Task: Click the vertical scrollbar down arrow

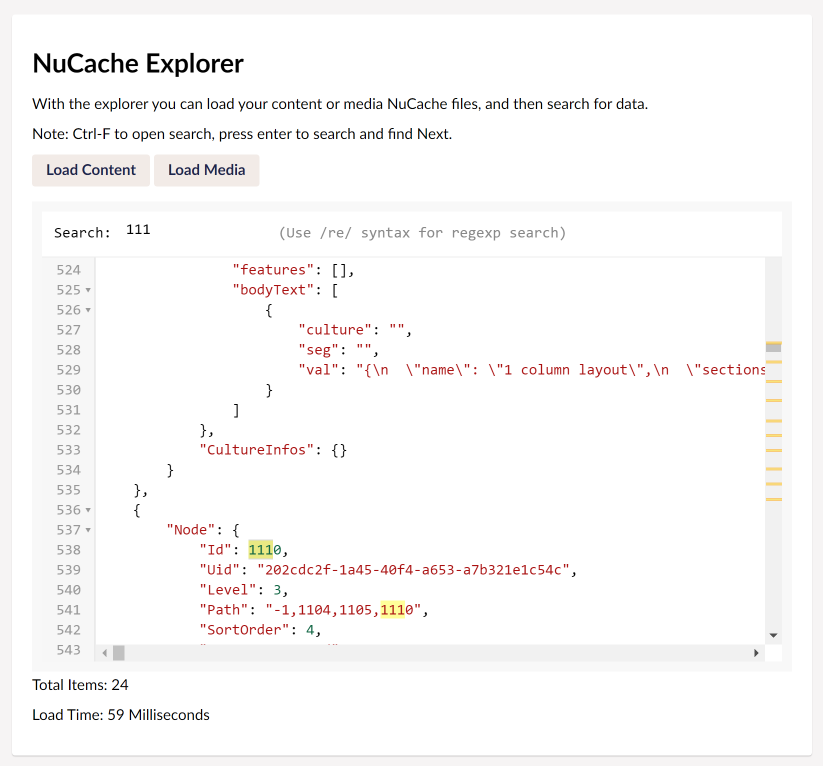Action: pyautogui.click(x=773, y=635)
